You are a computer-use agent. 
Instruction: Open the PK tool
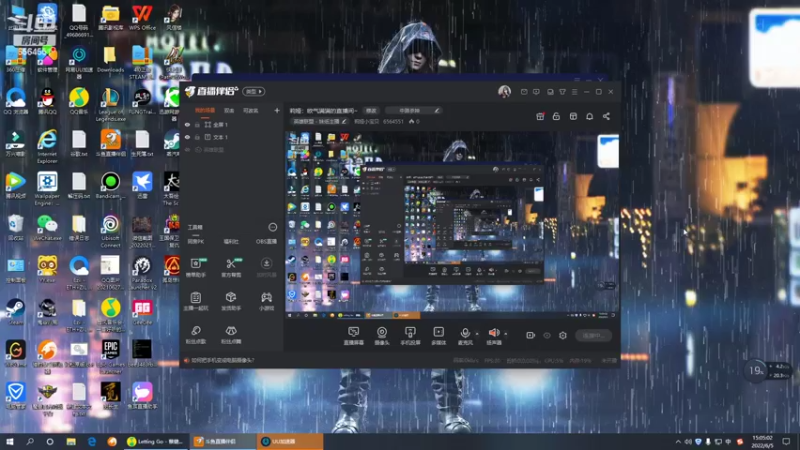[196, 241]
